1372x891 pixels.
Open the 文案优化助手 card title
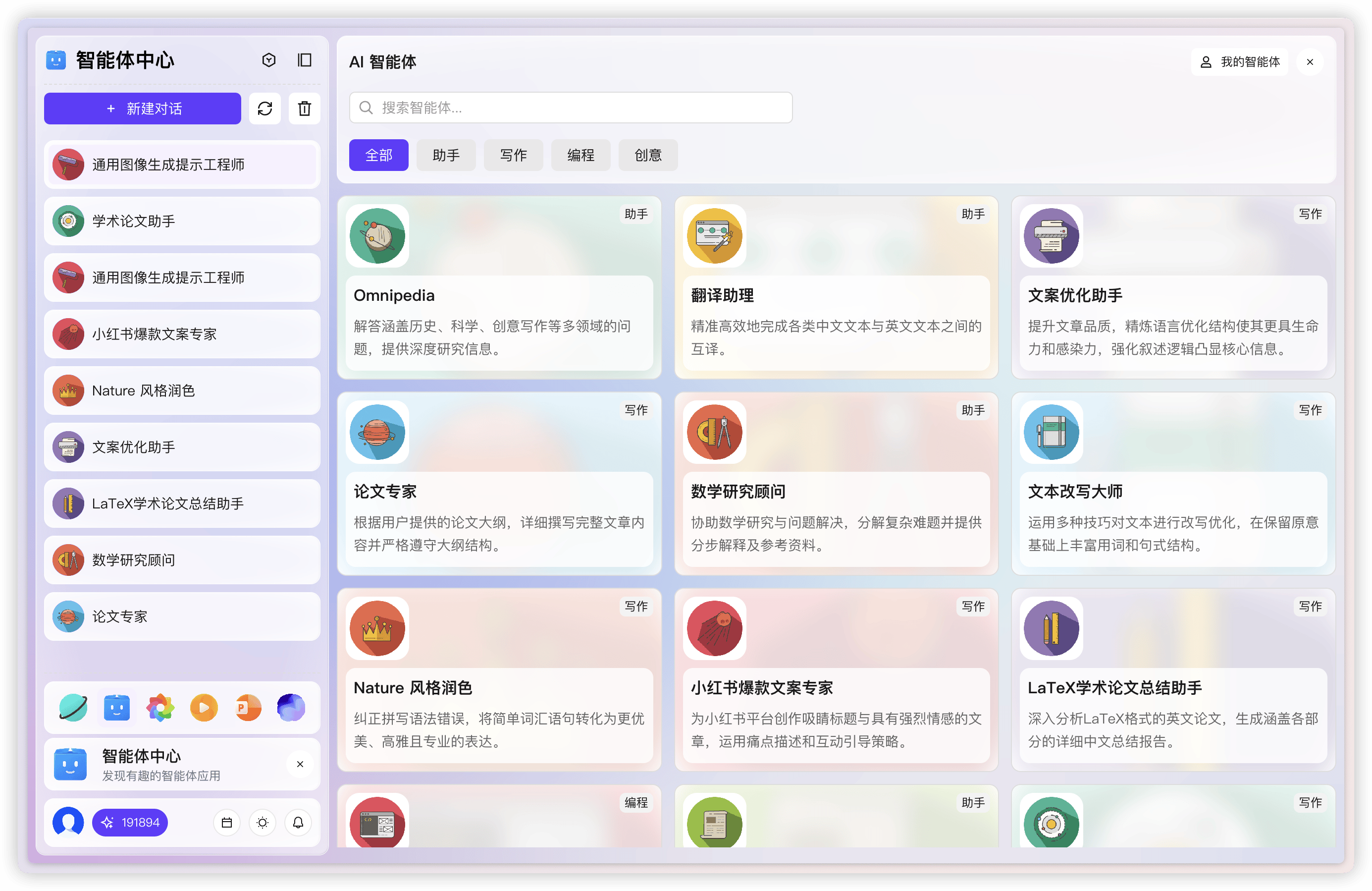pyautogui.click(x=1075, y=295)
